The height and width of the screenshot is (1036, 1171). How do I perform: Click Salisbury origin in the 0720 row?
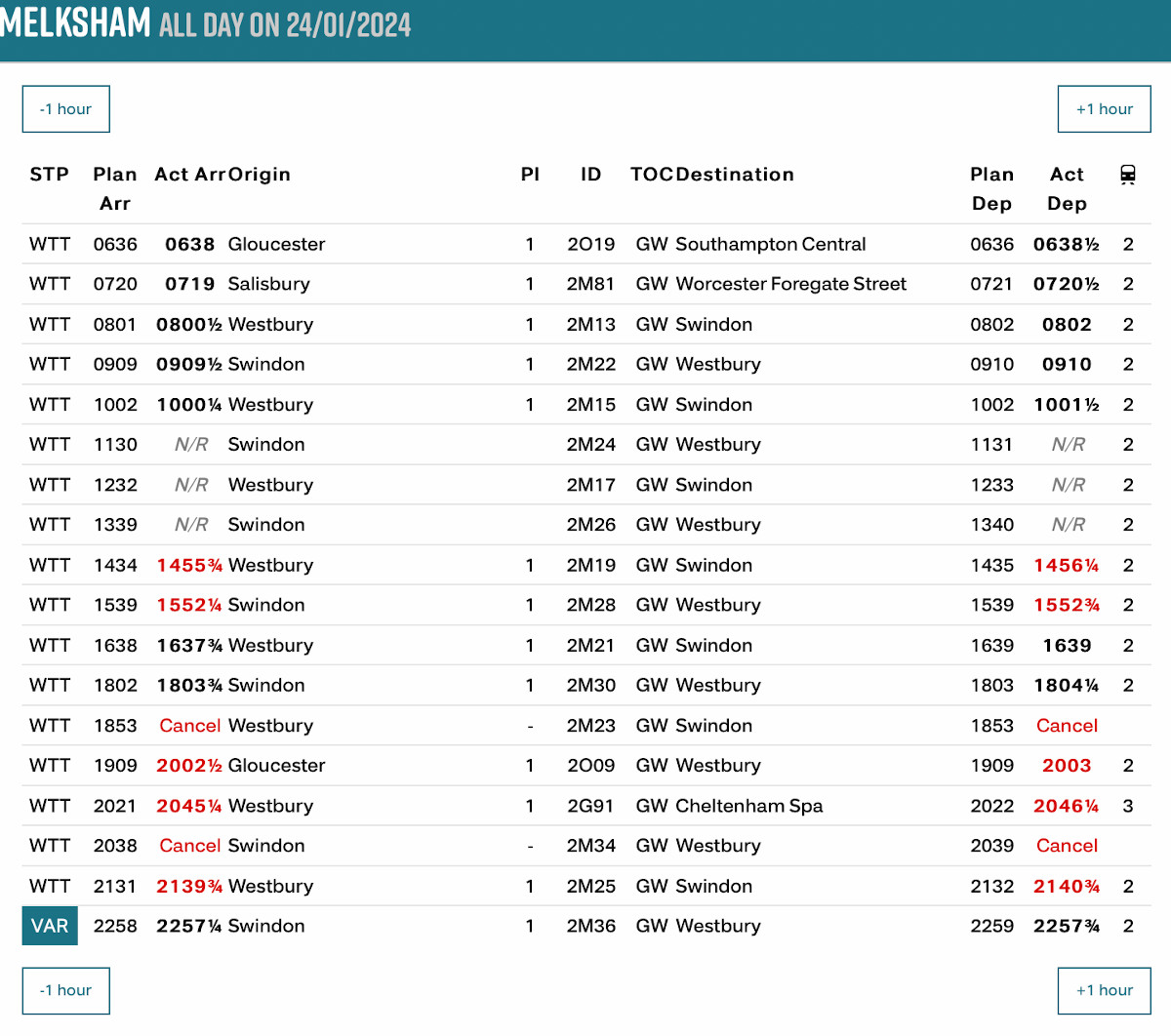click(x=268, y=285)
